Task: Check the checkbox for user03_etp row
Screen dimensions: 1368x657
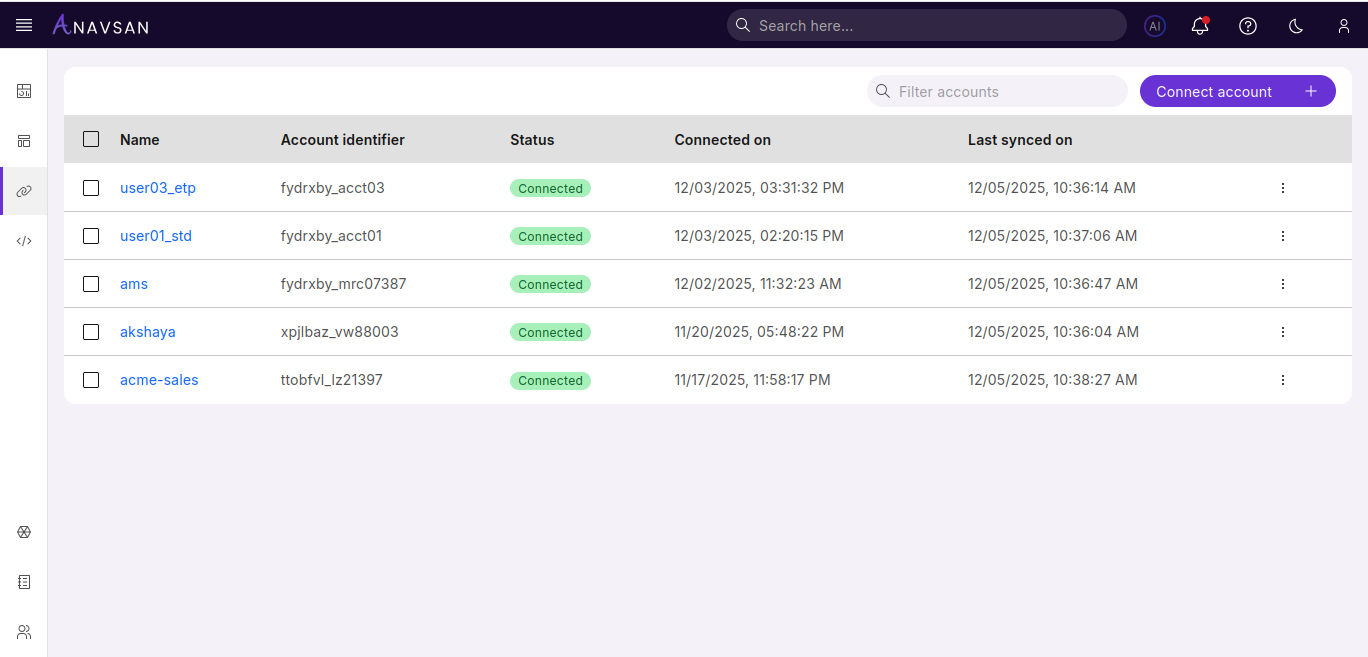Action: [91, 188]
